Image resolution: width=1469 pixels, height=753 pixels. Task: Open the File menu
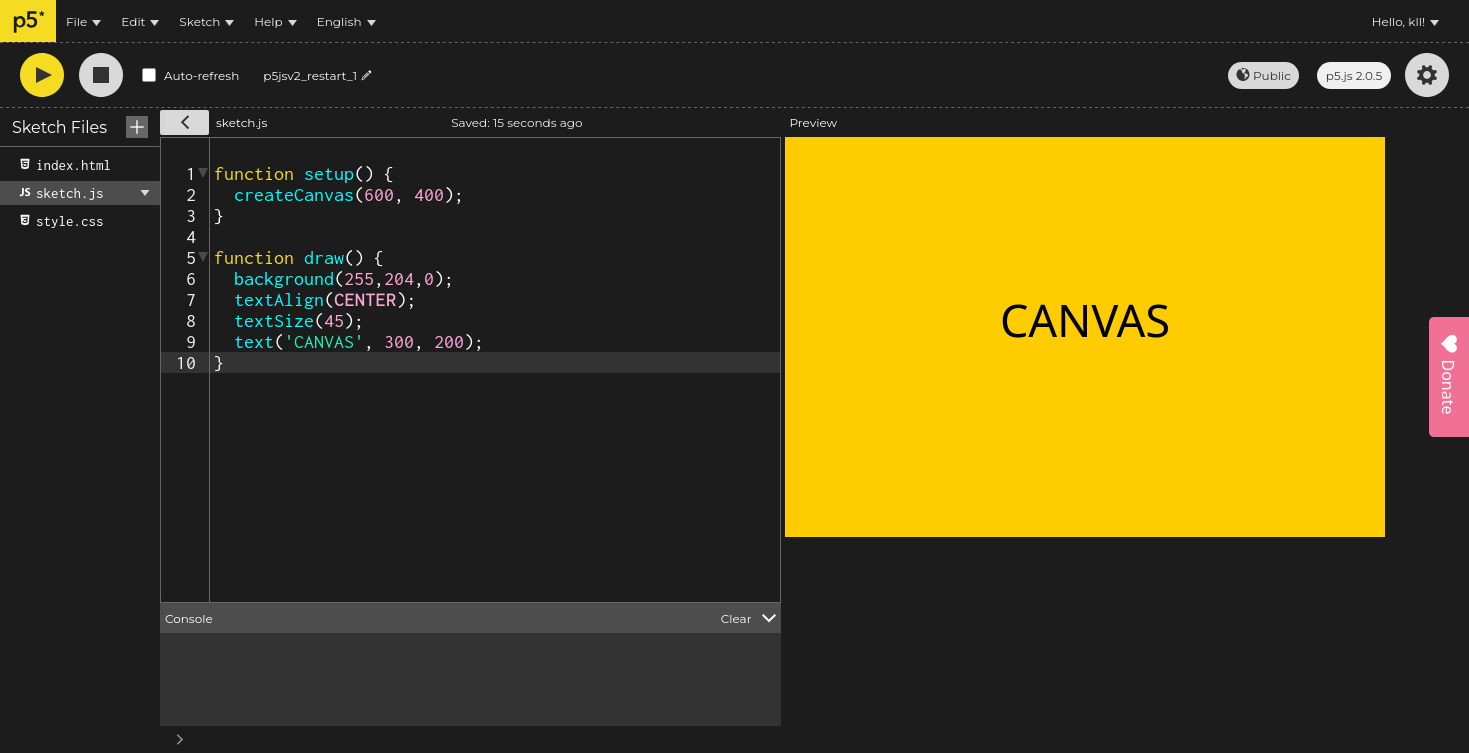[83, 22]
